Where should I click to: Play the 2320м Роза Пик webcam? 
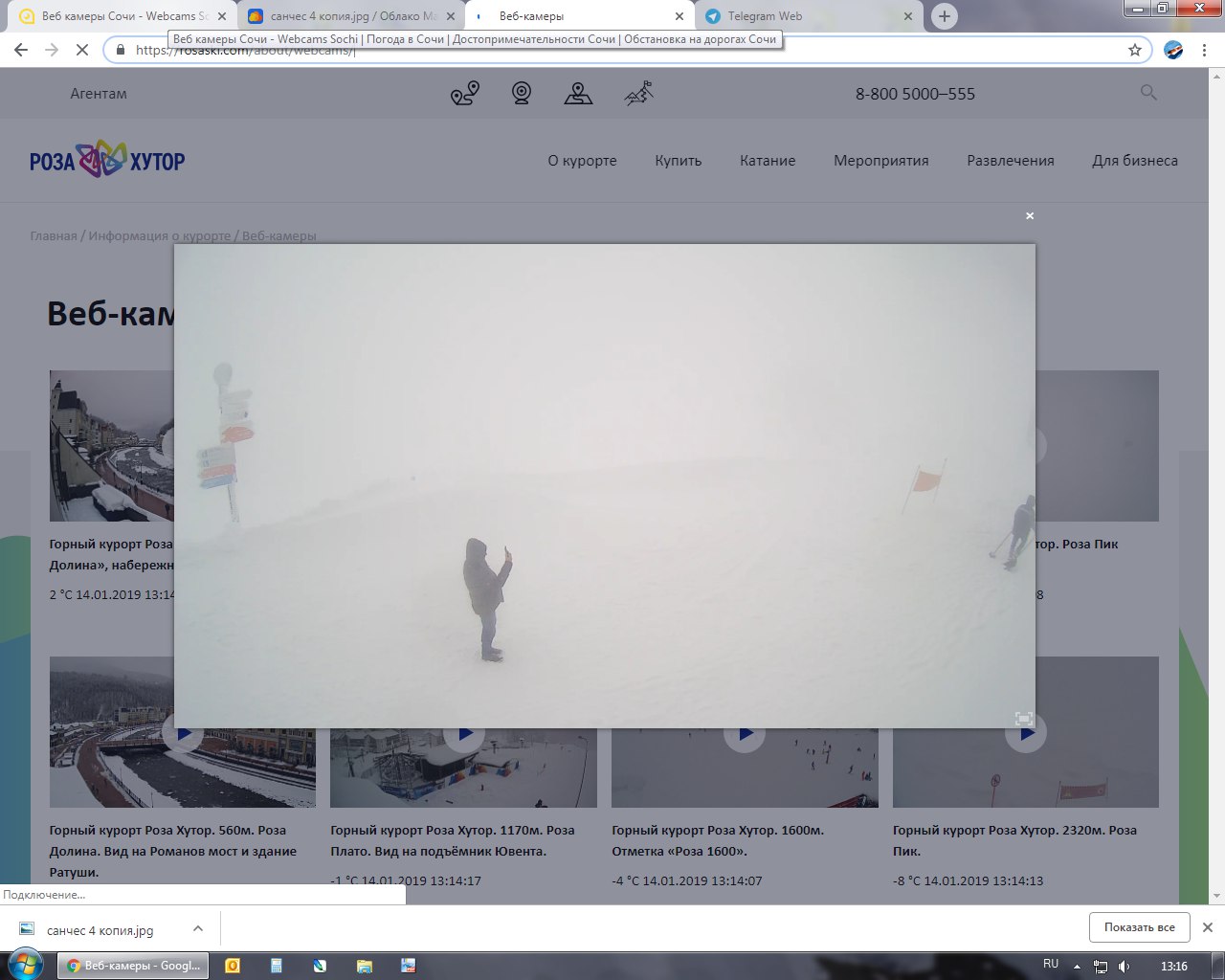click(1026, 733)
